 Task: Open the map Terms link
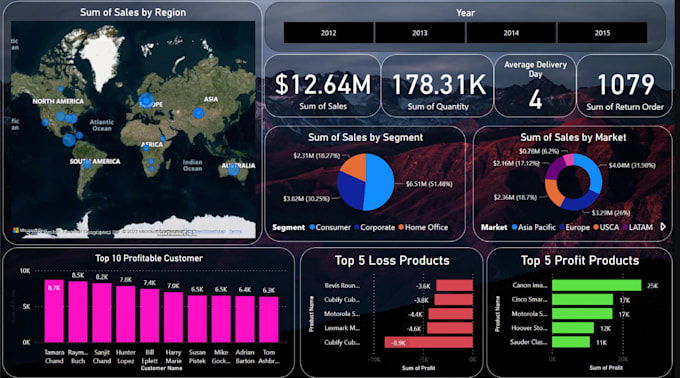pos(235,231)
